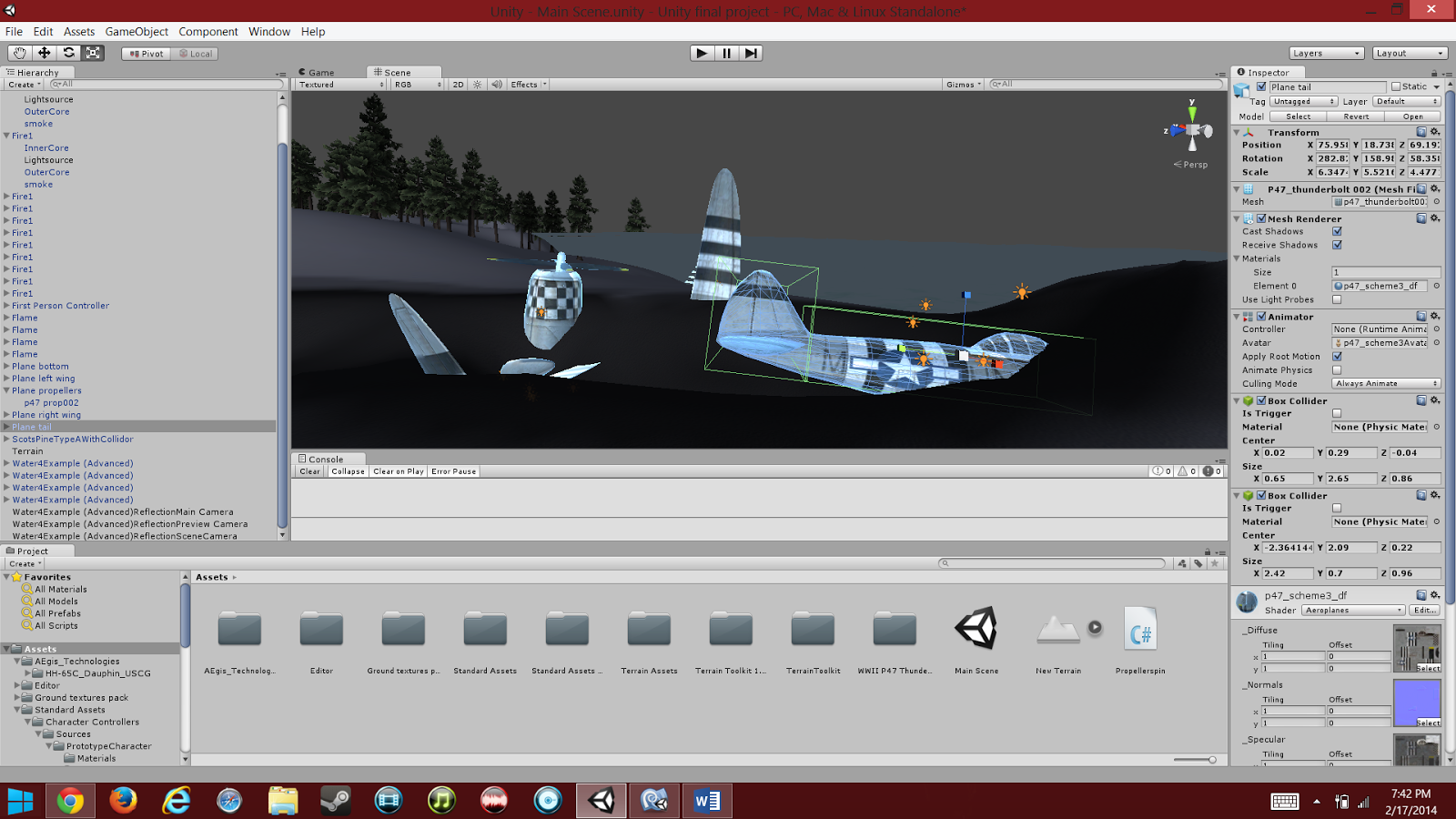Open the Transform component help icon
Viewport: 1456px width, 819px height.
pos(1421,132)
